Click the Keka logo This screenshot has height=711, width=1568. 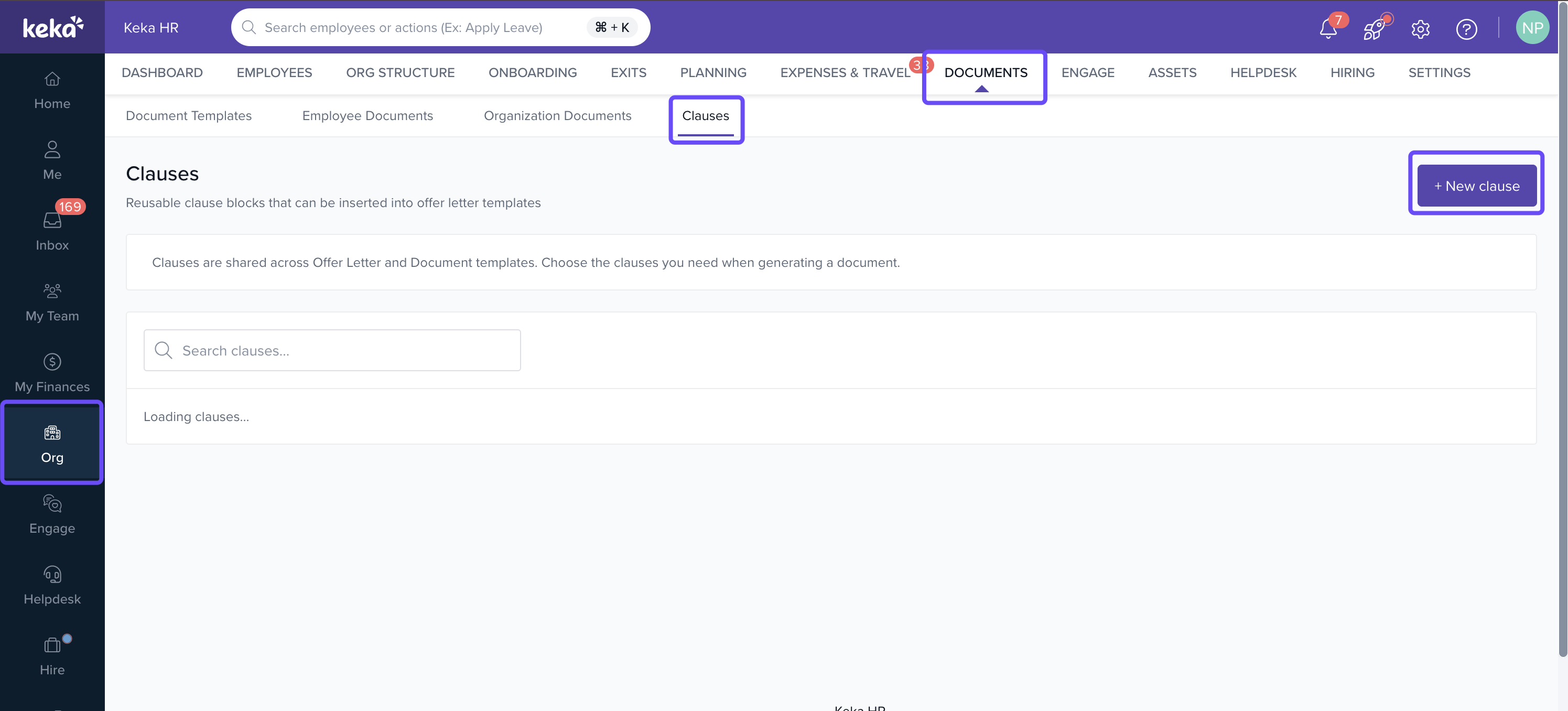tap(52, 27)
